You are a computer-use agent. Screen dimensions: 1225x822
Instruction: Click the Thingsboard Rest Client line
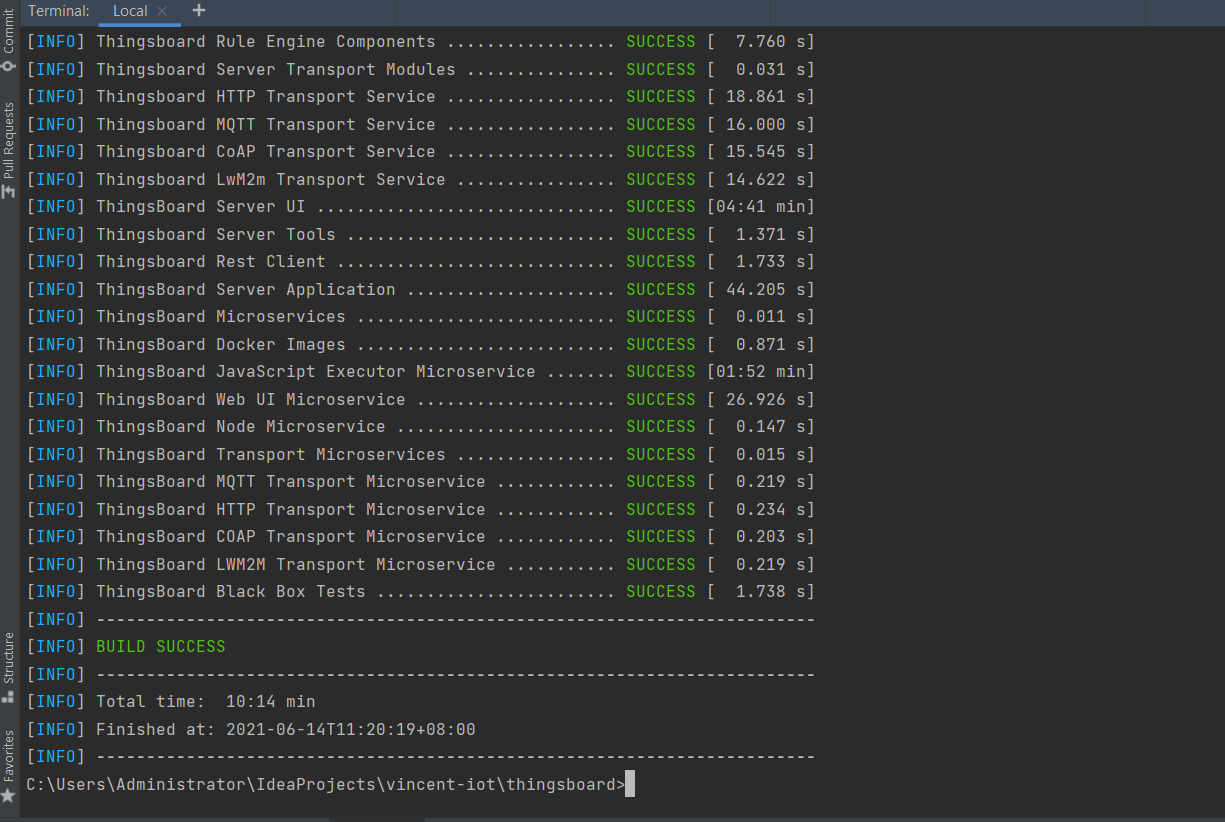coord(421,262)
